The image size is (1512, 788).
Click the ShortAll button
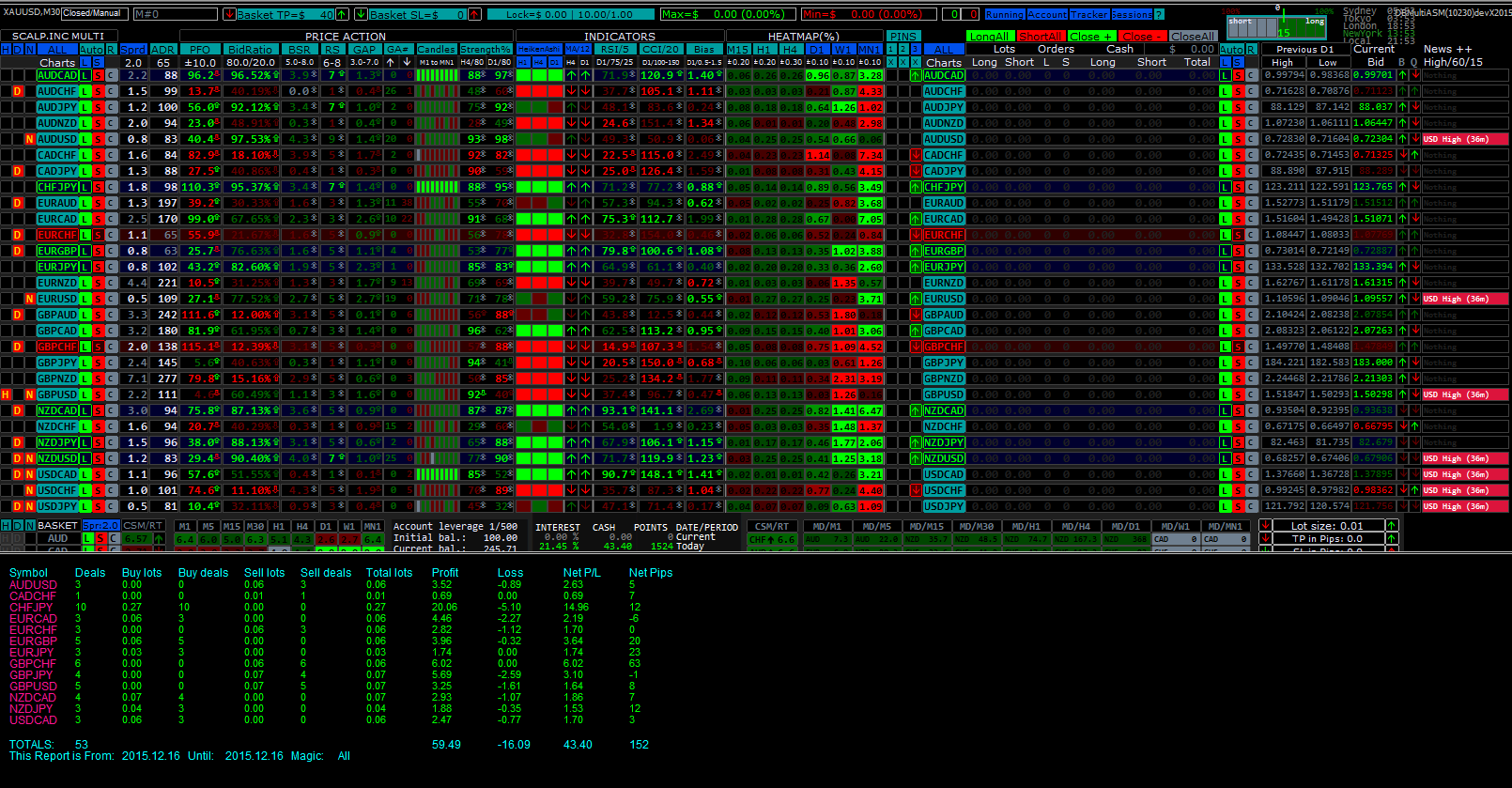(x=1041, y=36)
